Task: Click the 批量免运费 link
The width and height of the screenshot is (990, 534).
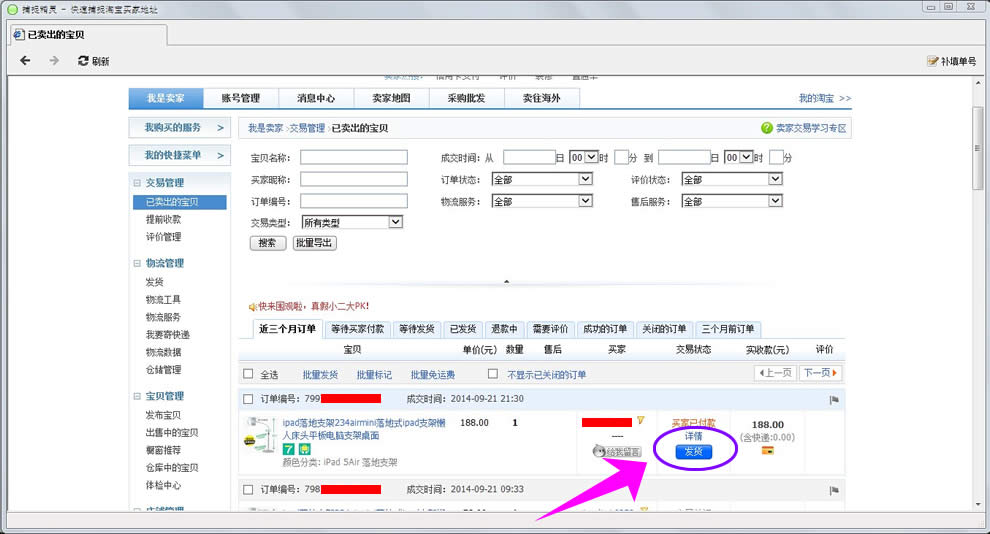Action: click(x=433, y=375)
